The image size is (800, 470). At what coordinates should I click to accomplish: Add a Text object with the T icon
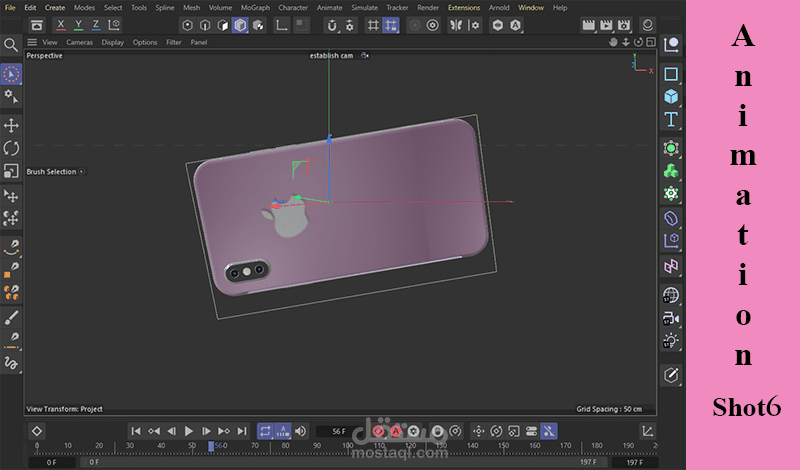pos(671,119)
